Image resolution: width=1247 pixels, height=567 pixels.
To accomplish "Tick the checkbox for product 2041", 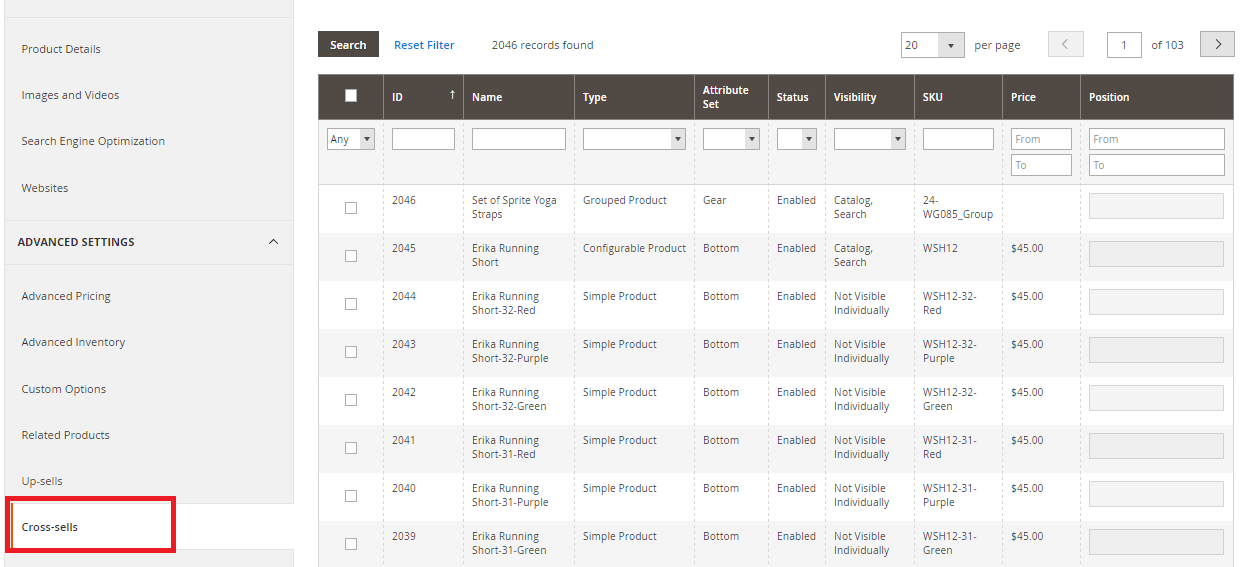I will point(351,448).
